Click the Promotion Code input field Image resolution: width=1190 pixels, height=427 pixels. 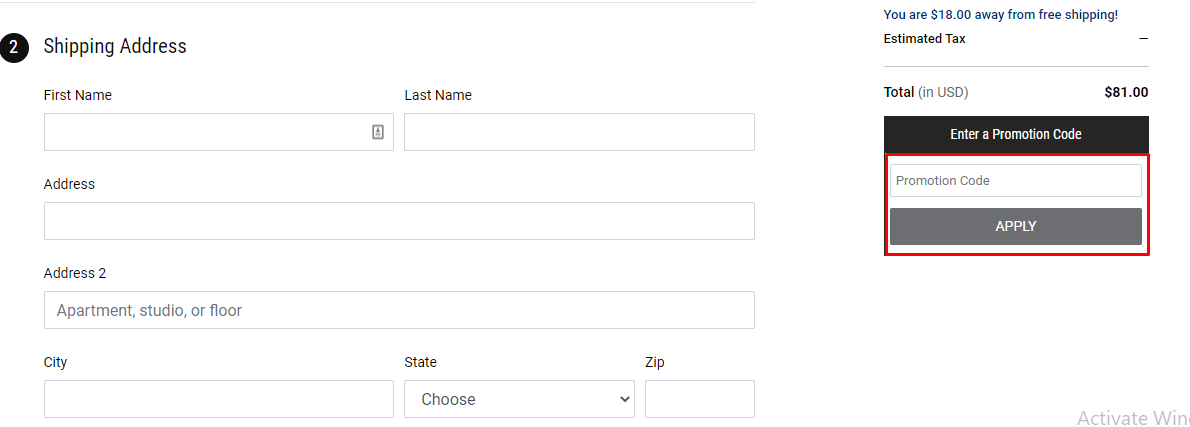[1015, 181]
